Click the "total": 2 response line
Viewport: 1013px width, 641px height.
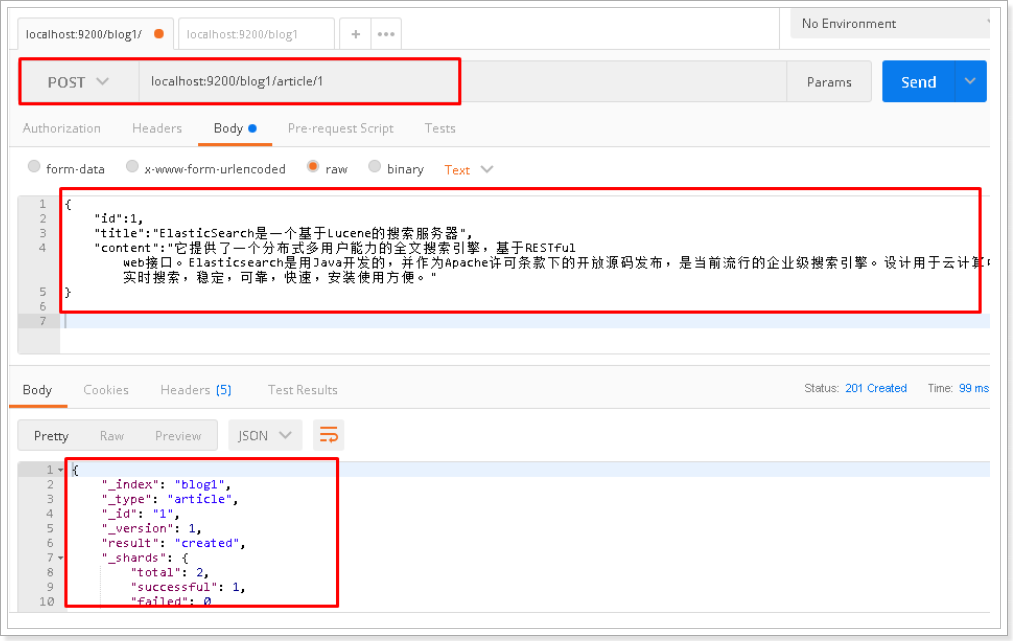[170, 573]
